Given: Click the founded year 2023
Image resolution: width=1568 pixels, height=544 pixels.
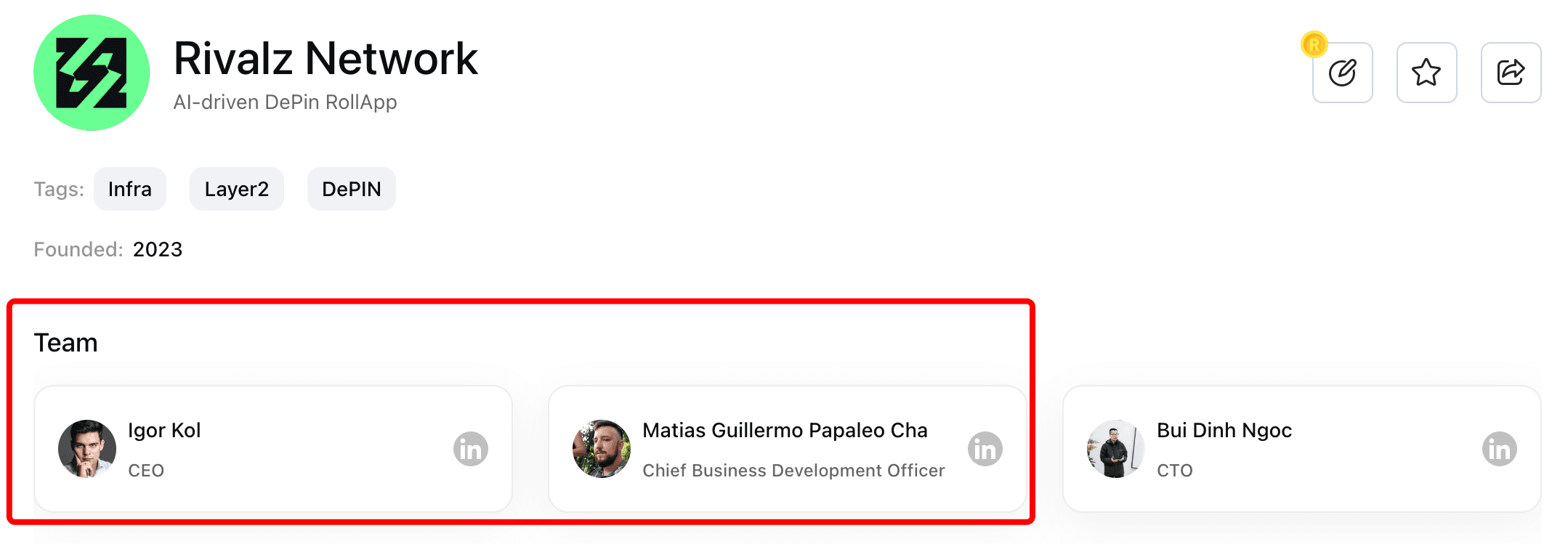Looking at the screenshot, I should pyautogui.click(x=158, y=250).
